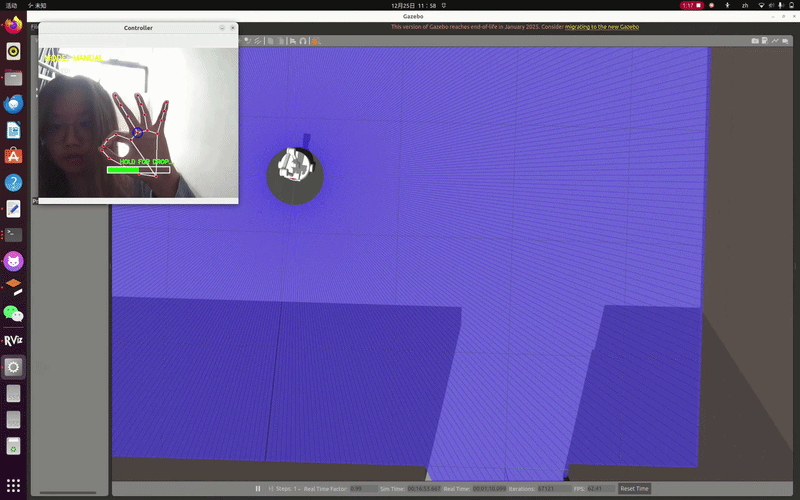The width and height of the screenshot is (800, 500).
Task: Toggle the snap magnet tool in Gazebo toolbar
Action: (303, 41)
